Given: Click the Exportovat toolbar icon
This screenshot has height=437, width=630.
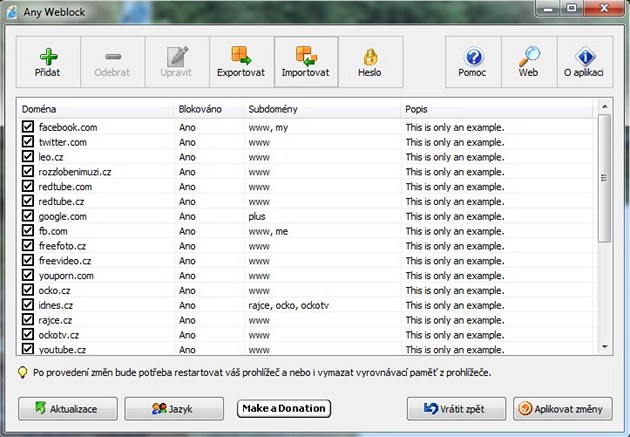Looking at the screenshot, I should [241, 56].
